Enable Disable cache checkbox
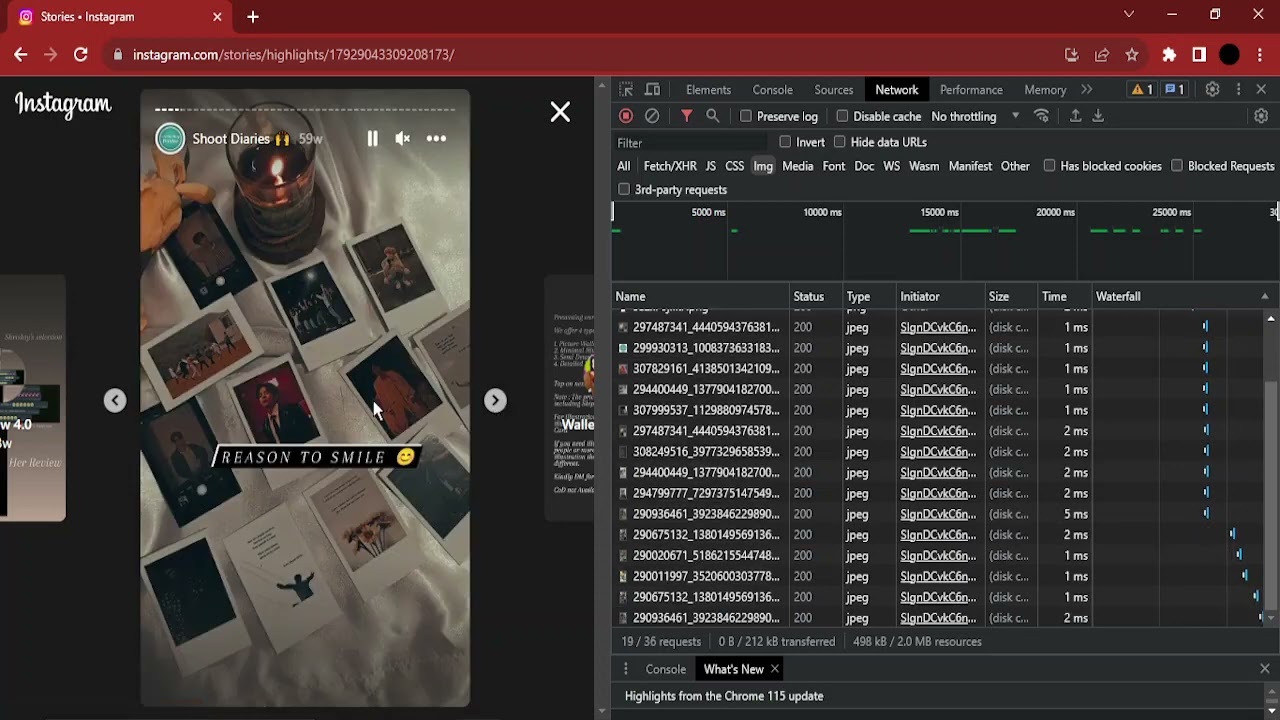Viewport: 1280px width, 720px height. pos(842,116)
